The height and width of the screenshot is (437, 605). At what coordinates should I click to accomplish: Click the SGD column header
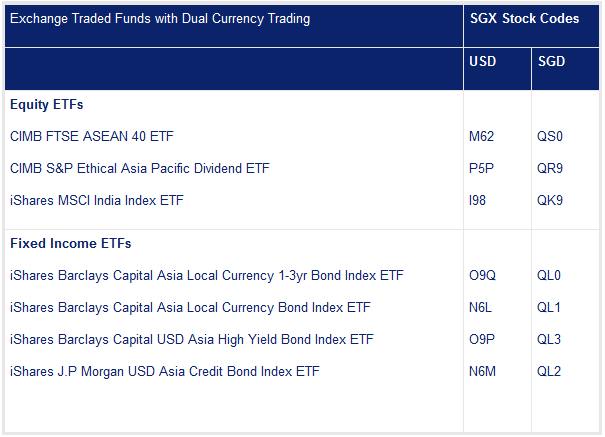tap(551, 61)
